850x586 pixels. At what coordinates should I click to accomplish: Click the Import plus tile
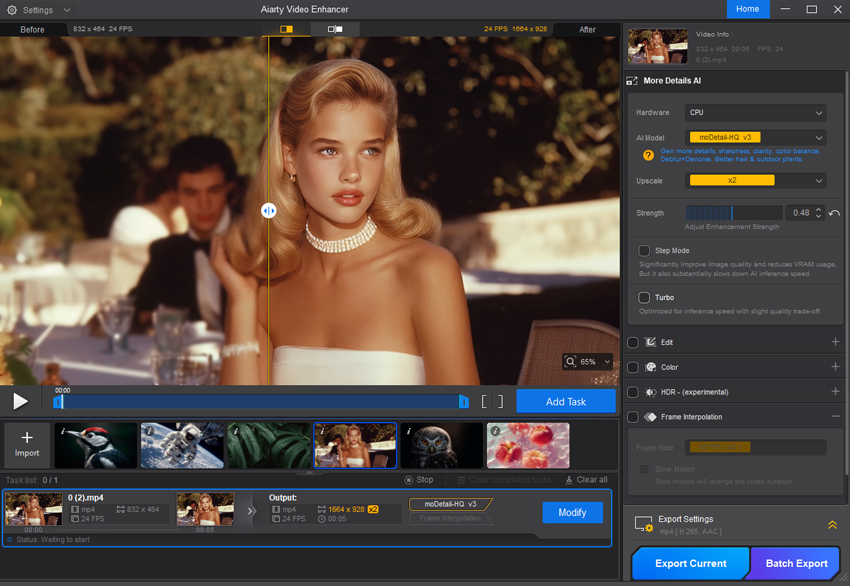(x=27, y=445)
